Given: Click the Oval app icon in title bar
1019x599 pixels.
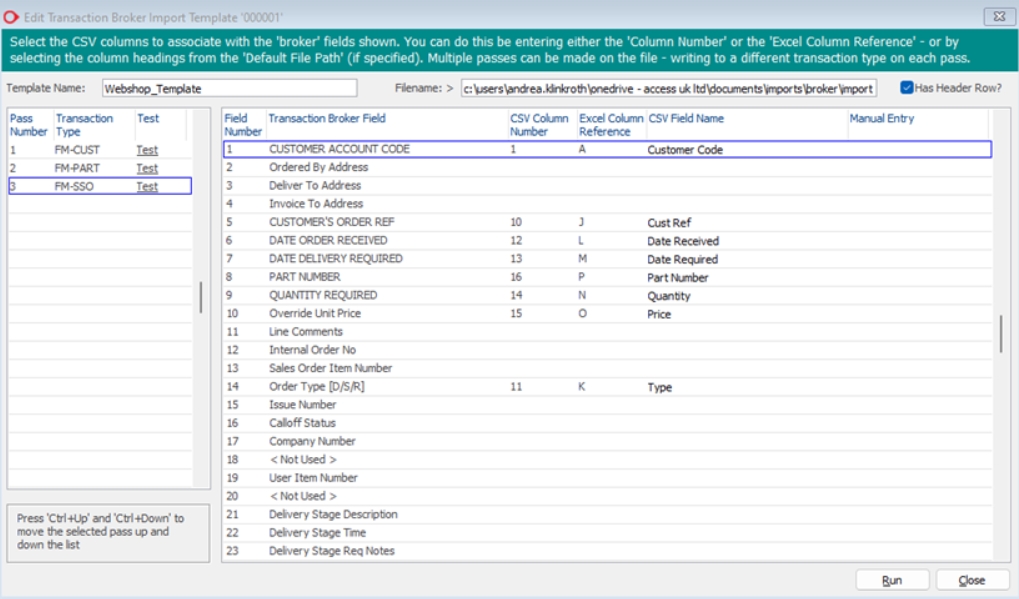Looking at the screenshot, I should (11, 17).
